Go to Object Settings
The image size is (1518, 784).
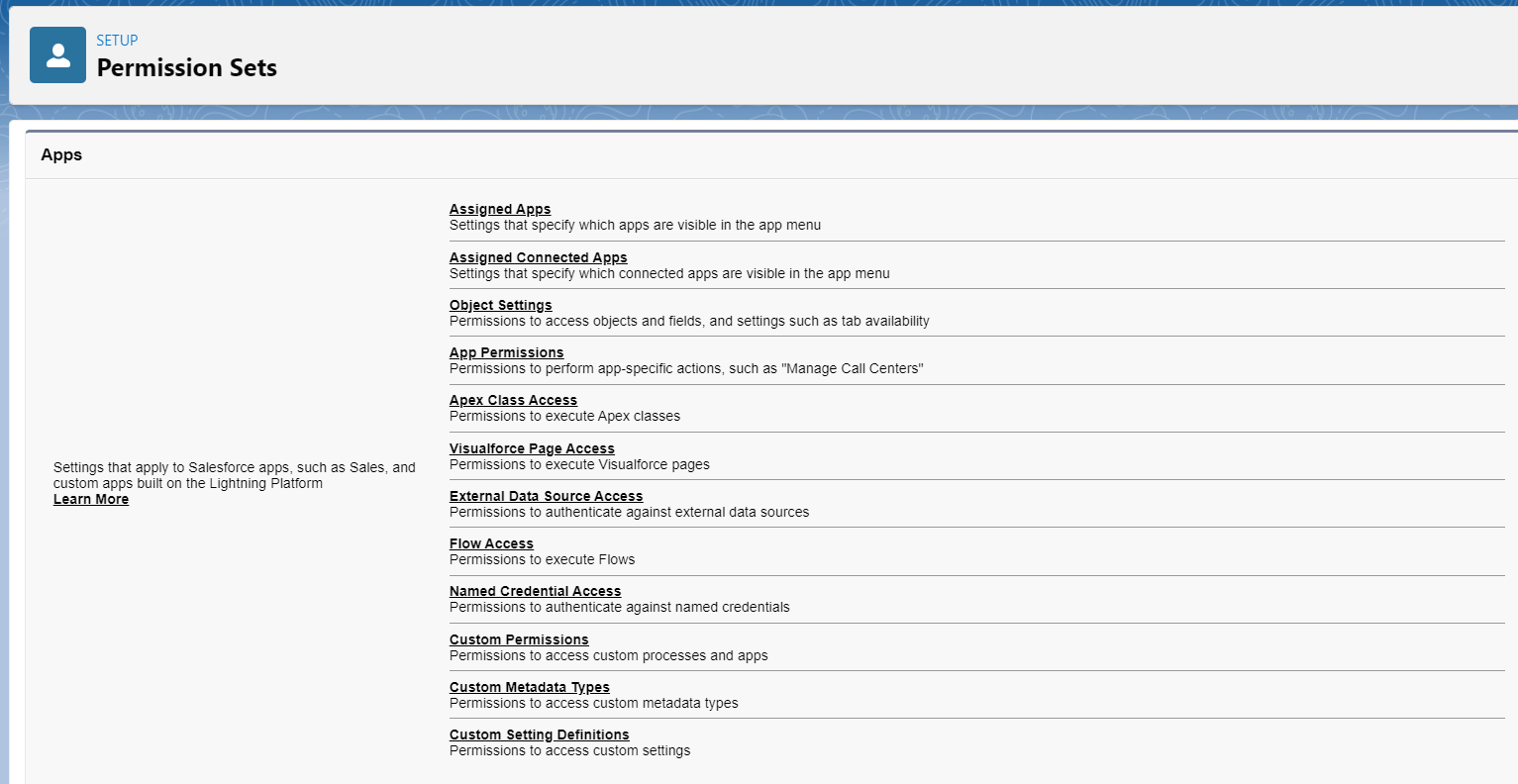point(500,305)
